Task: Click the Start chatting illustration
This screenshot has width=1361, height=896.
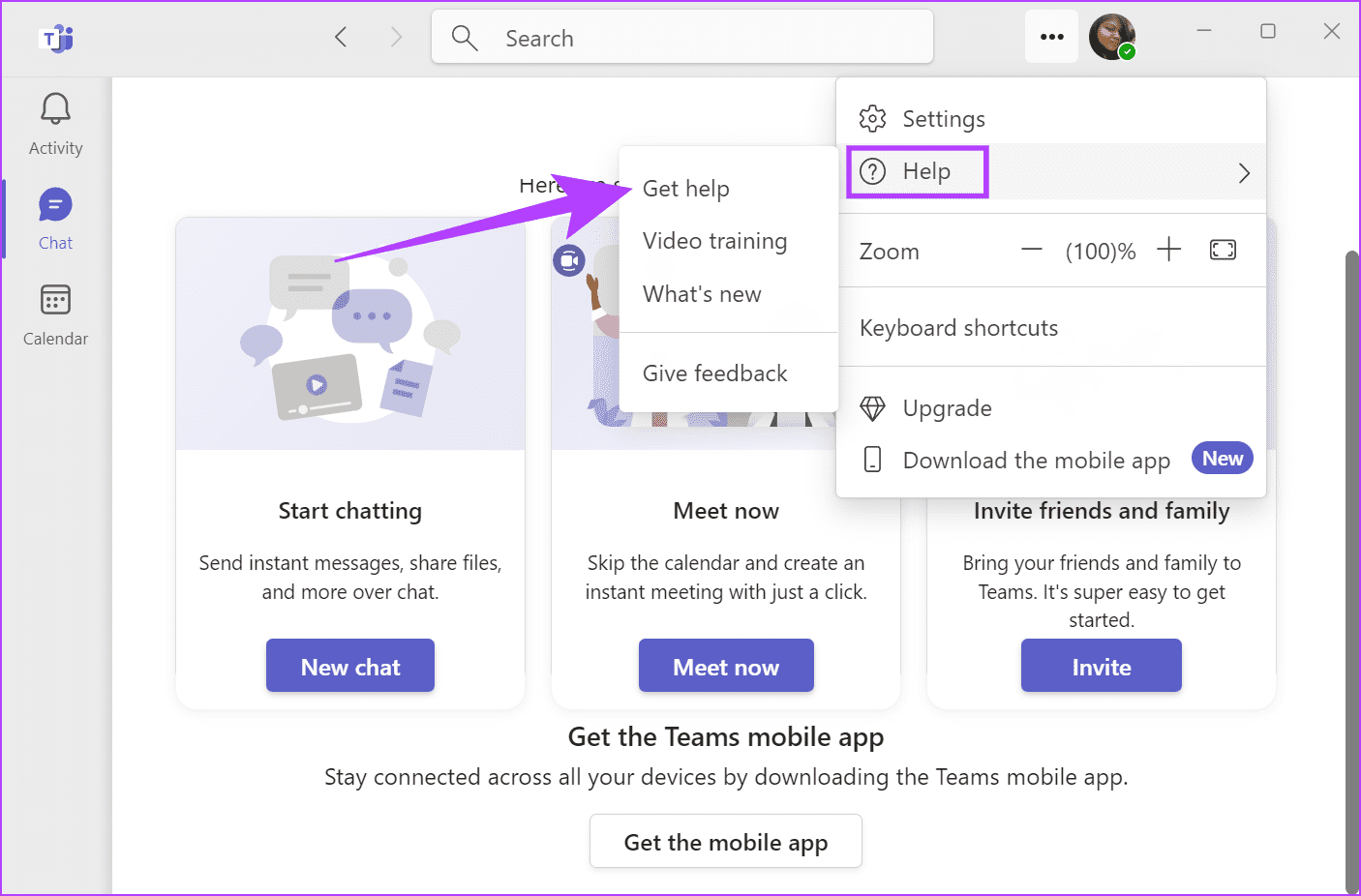Action: tap(350, 334)
